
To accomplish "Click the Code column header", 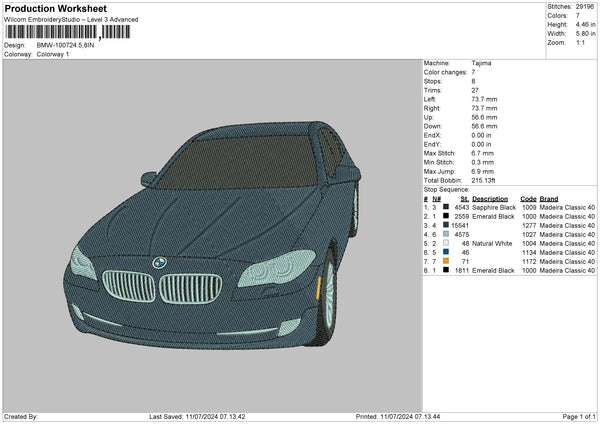I will (x=528, y=198).
